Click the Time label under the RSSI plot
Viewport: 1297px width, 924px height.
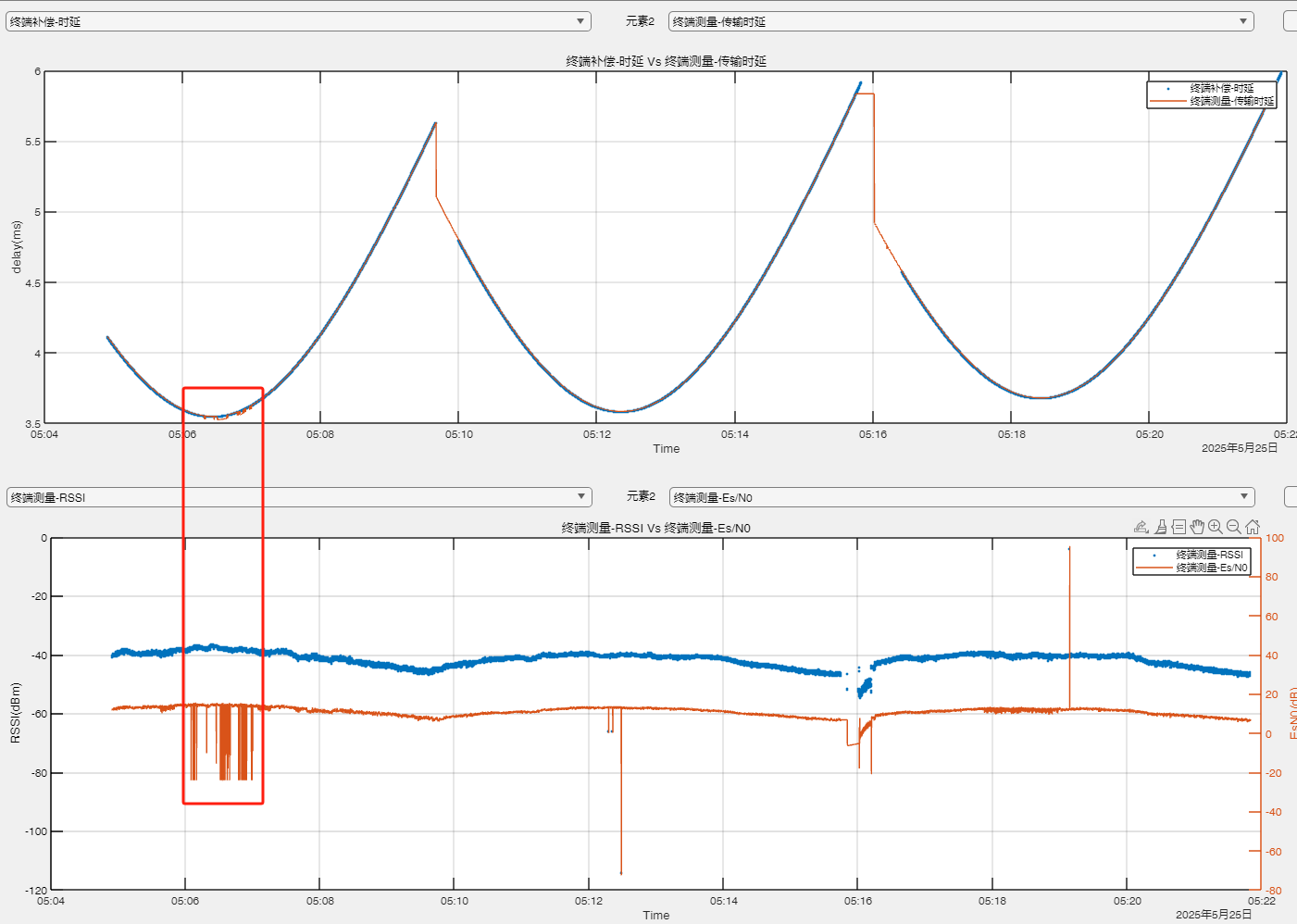pos(656,915)
